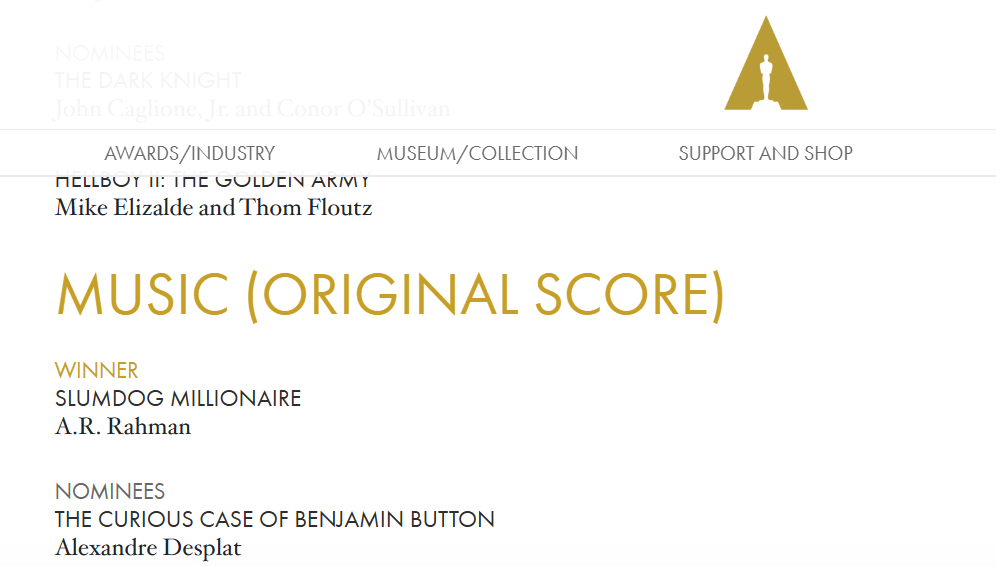The image size is (996, 566).
Task: Select the faded THE DARK KNIGHT title
Action: (148, 80)
